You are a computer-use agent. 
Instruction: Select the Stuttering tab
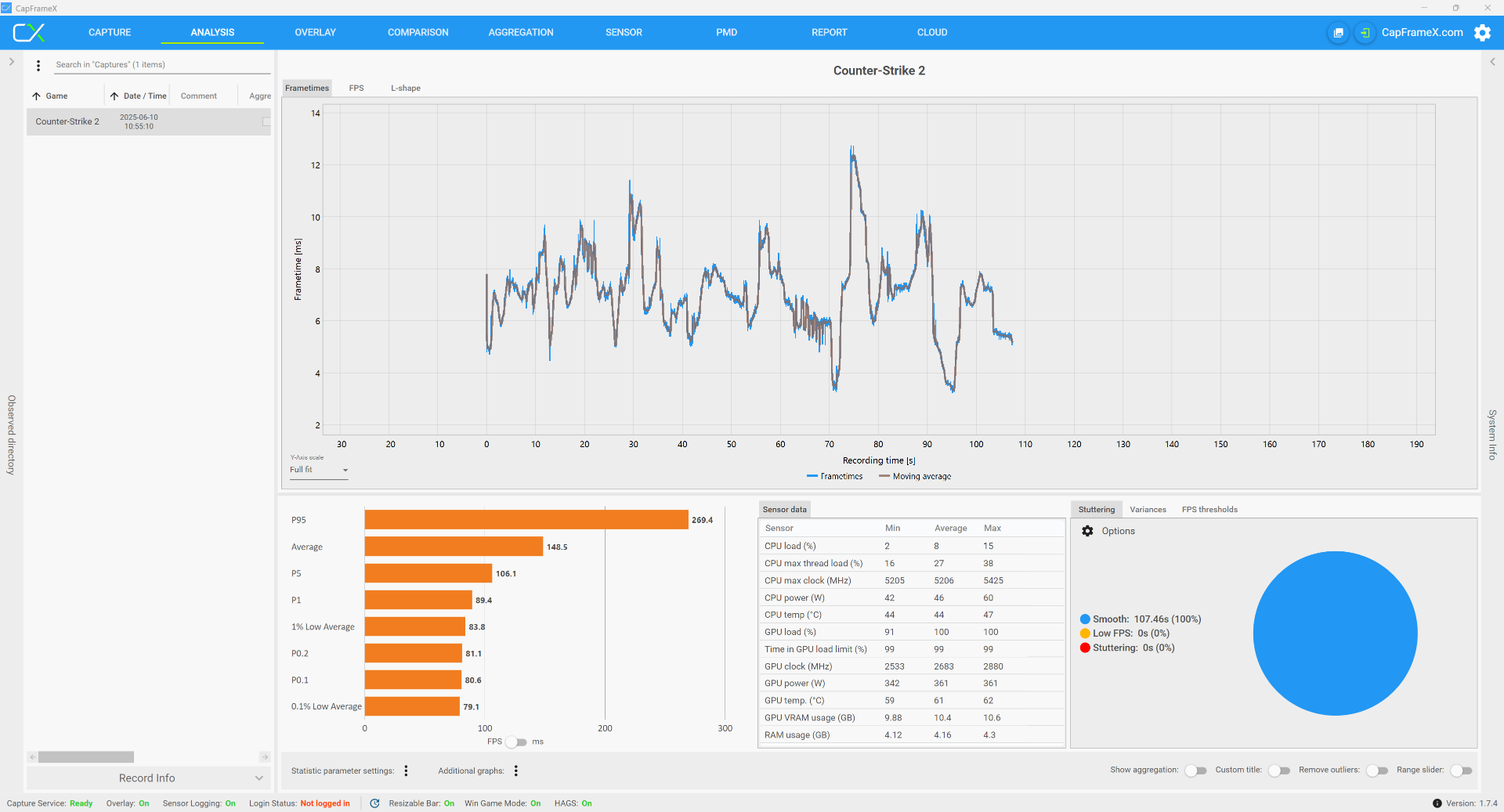[1097, 510]
